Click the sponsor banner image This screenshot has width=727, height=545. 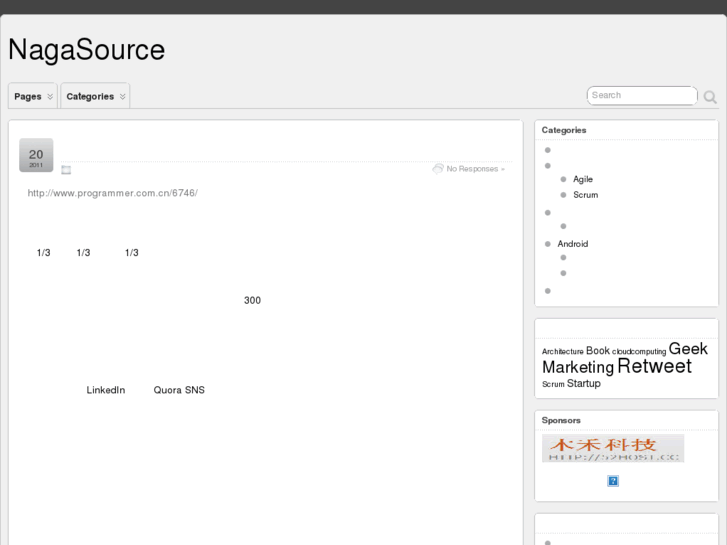coord(613,448)
